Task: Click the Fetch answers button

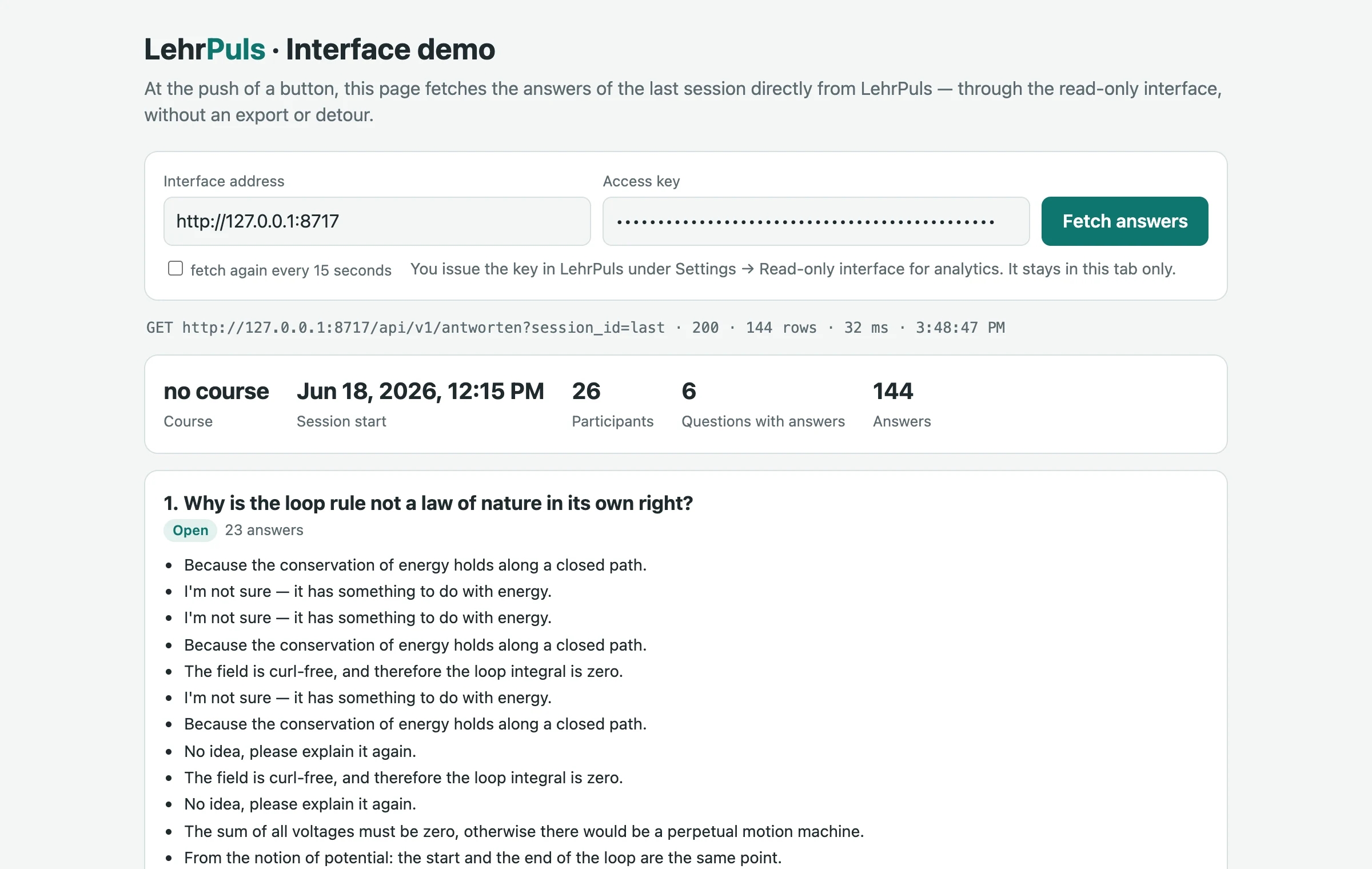Action: pos(1124,221)
